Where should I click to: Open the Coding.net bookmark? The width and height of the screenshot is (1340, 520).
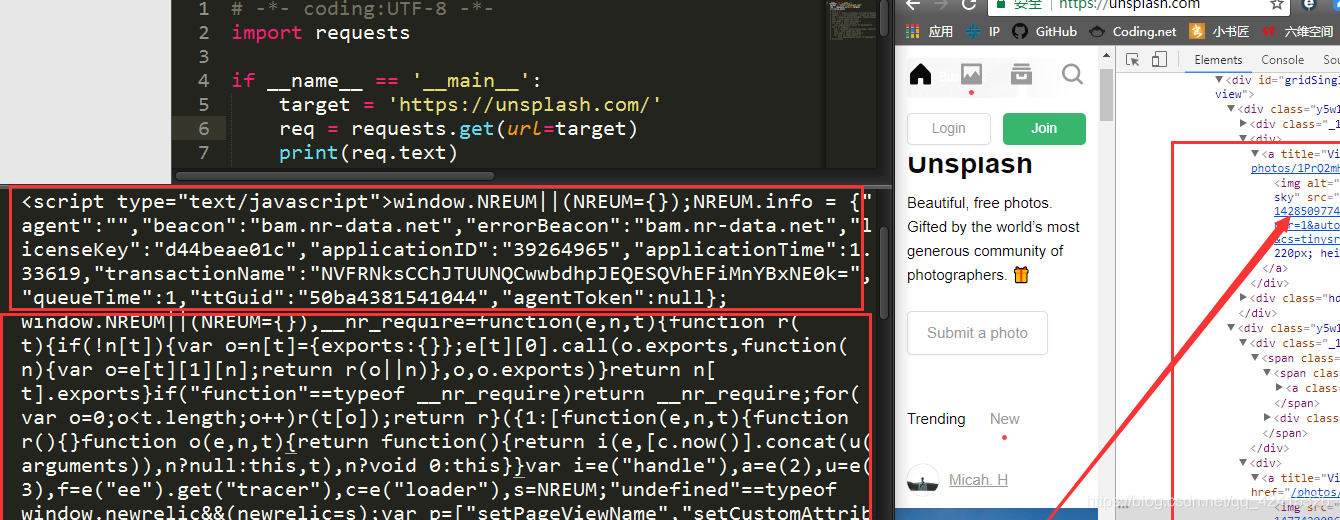(x=1133, y=32)
